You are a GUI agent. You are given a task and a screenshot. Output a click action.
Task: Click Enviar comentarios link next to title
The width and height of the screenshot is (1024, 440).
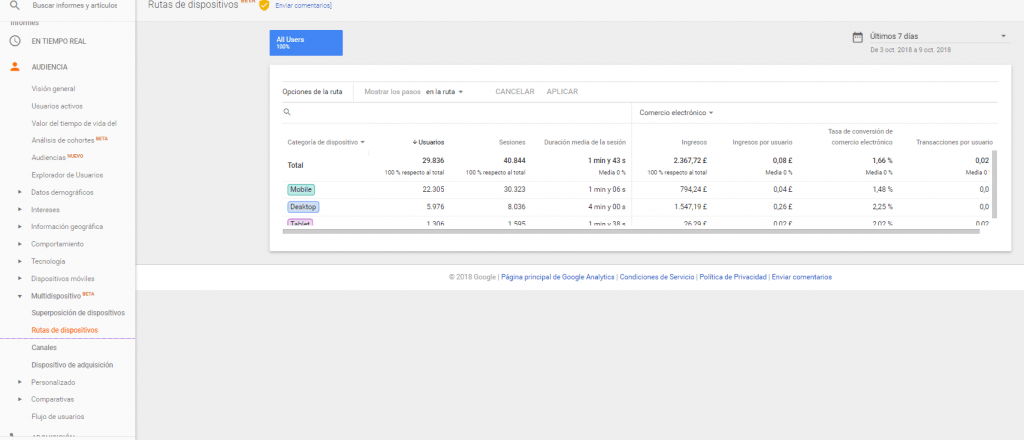point(304,5)
